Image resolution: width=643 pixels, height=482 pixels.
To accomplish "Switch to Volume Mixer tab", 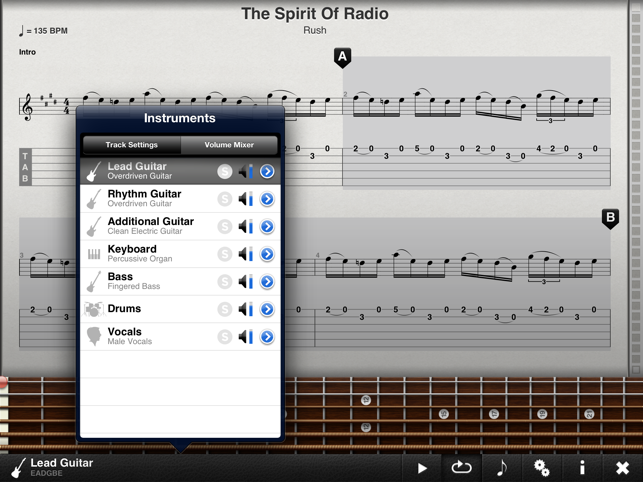I will tap(229, 145).
